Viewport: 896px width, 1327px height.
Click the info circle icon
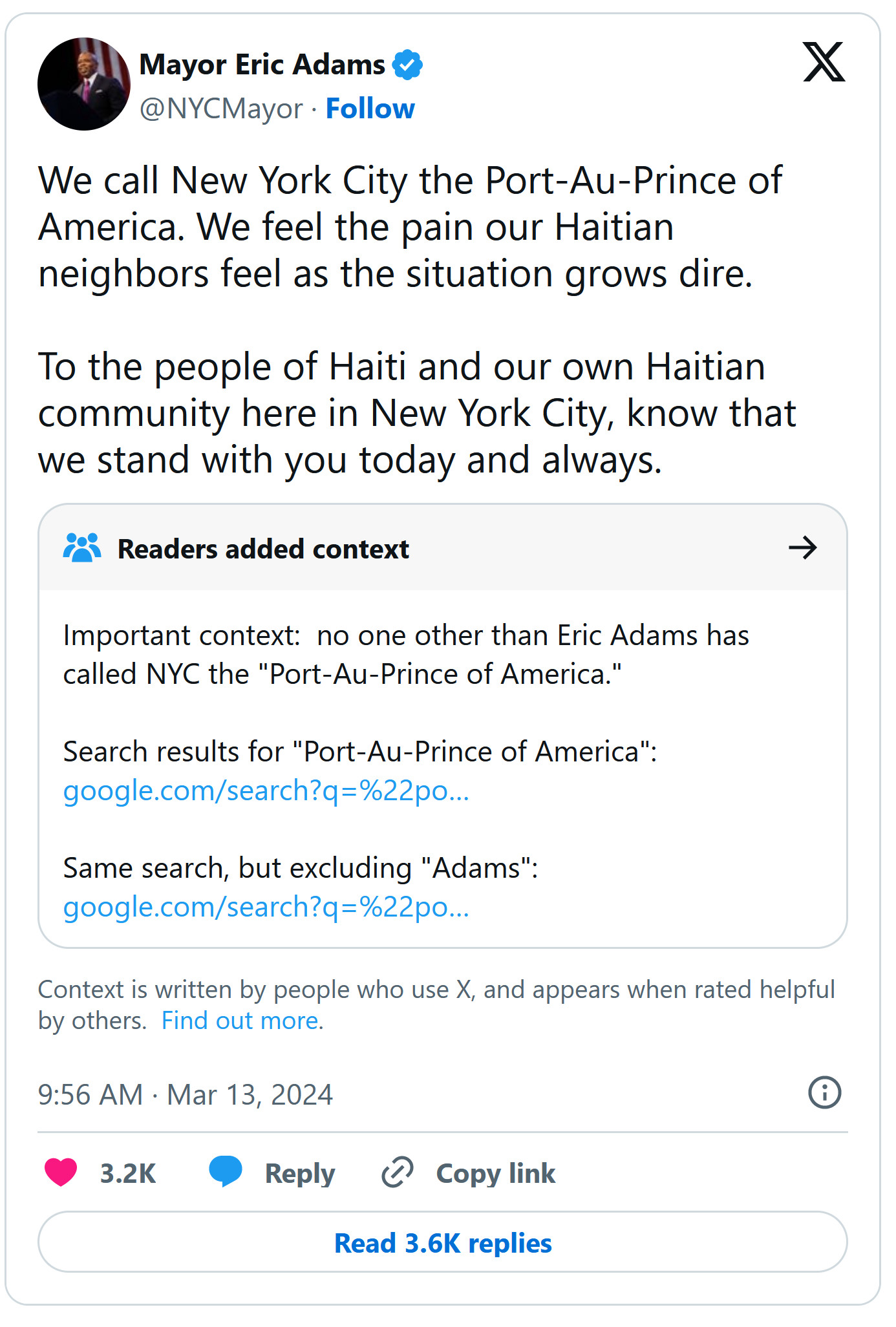[824, 1093]
